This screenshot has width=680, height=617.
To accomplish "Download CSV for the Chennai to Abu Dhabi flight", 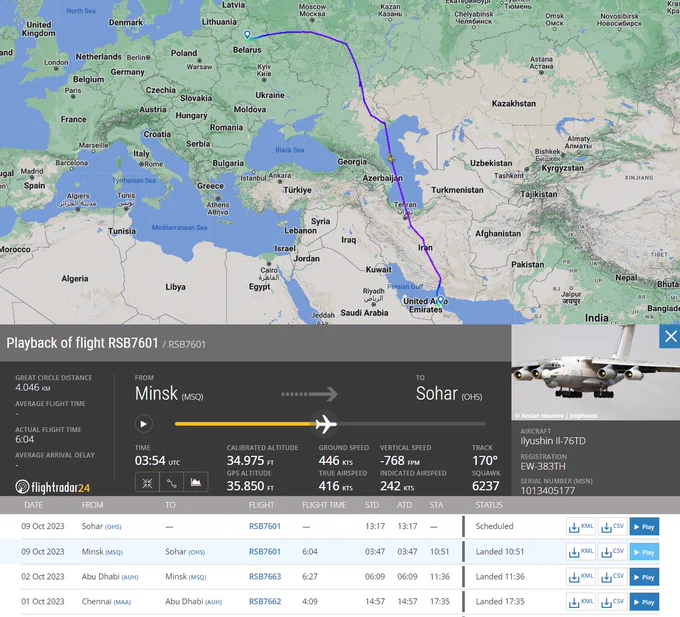I will [612, 602].
